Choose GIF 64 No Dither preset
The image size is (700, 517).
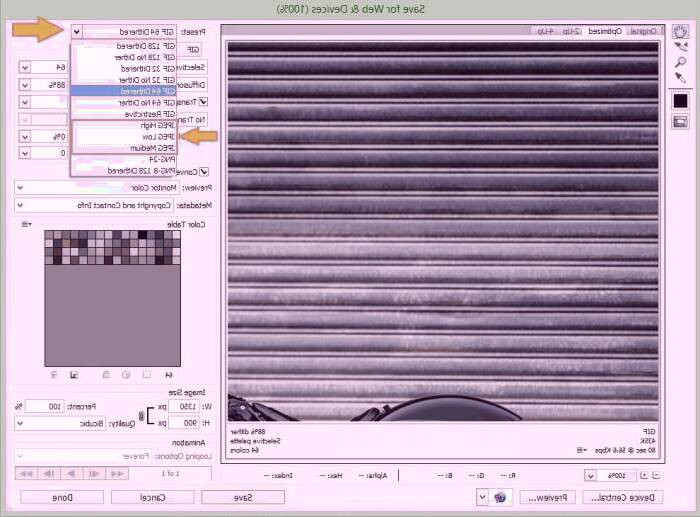[123, 103]
